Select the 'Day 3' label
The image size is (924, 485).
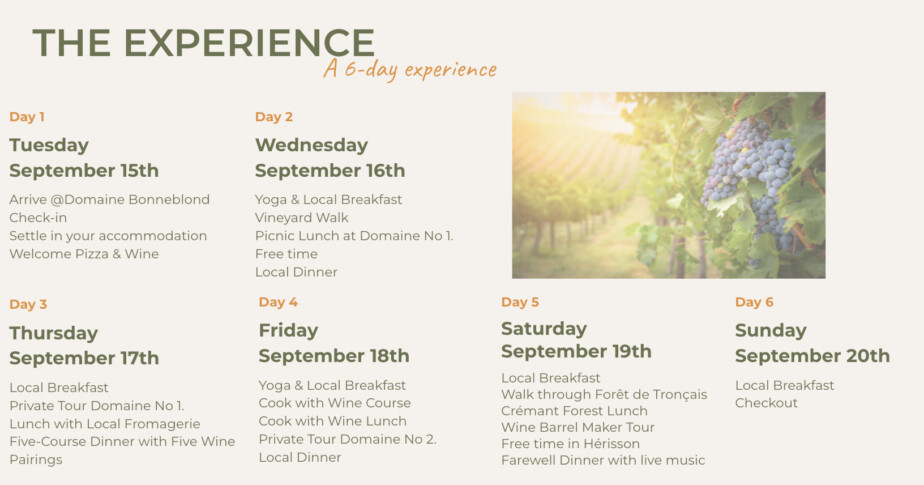pyautogui.click(x=28, y=304)
